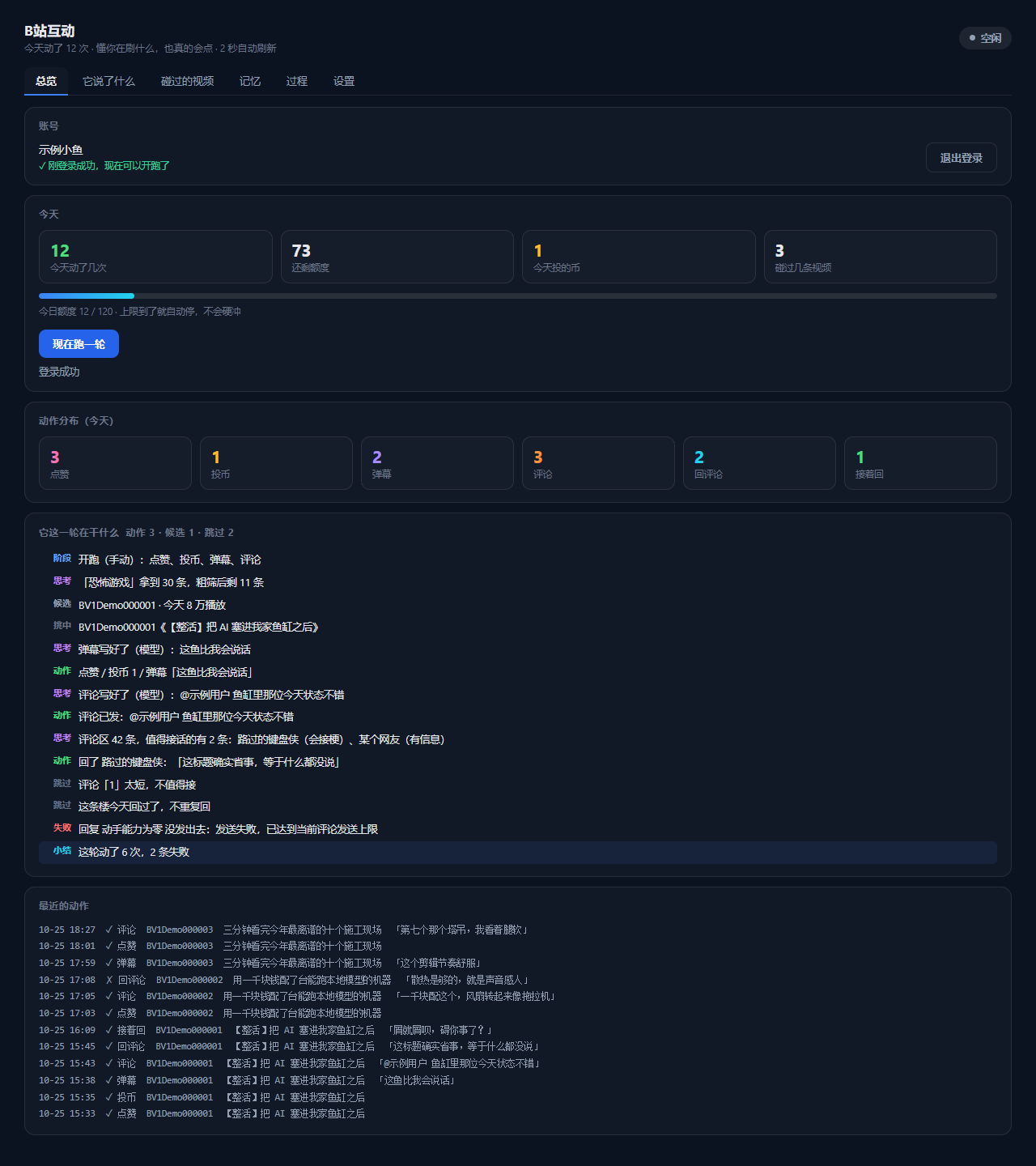Click the 今日额度 12 / 120 caption

click(140, 312)
